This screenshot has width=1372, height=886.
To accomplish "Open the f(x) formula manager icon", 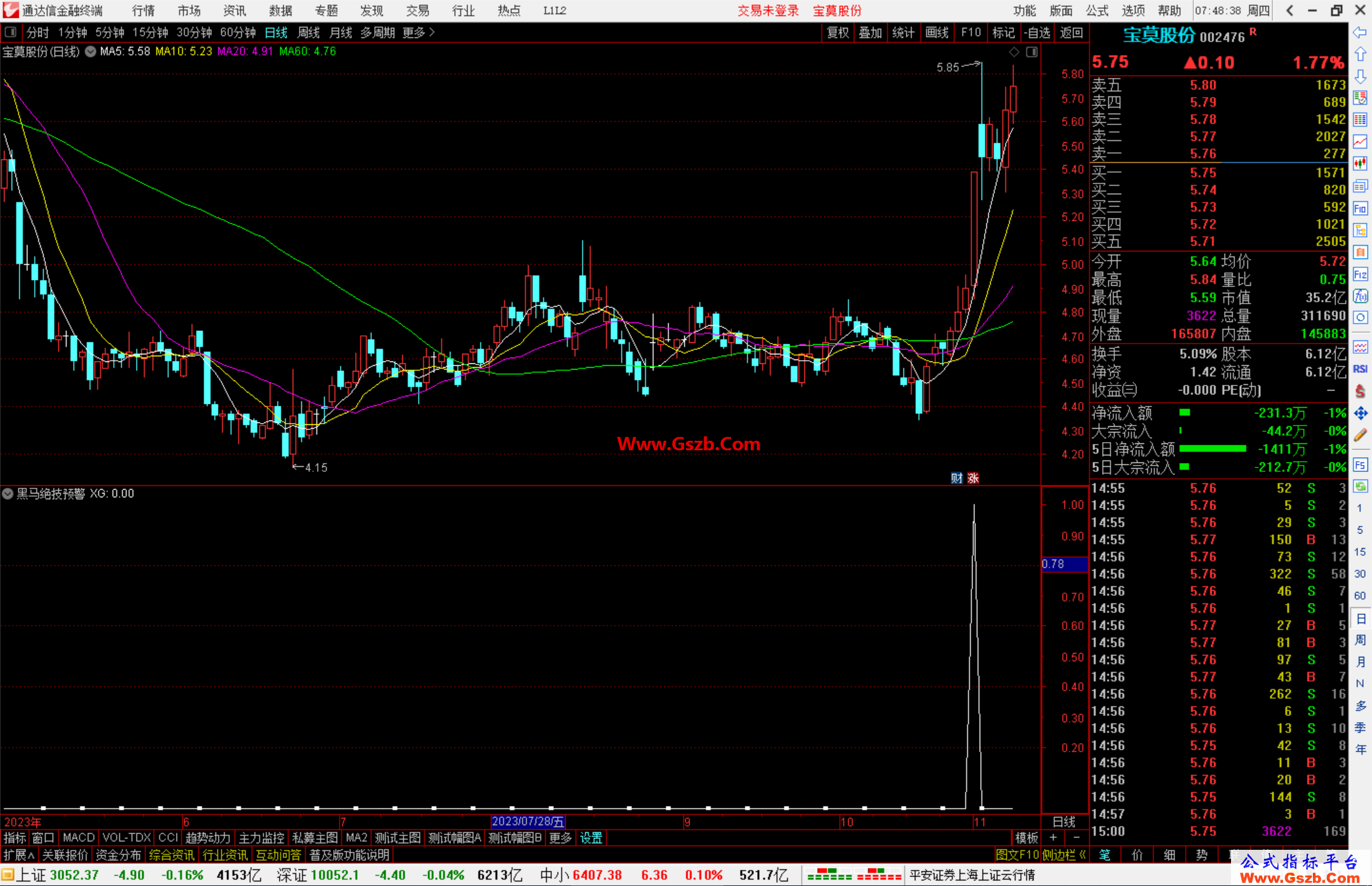I will click(x=1360, y=296).
